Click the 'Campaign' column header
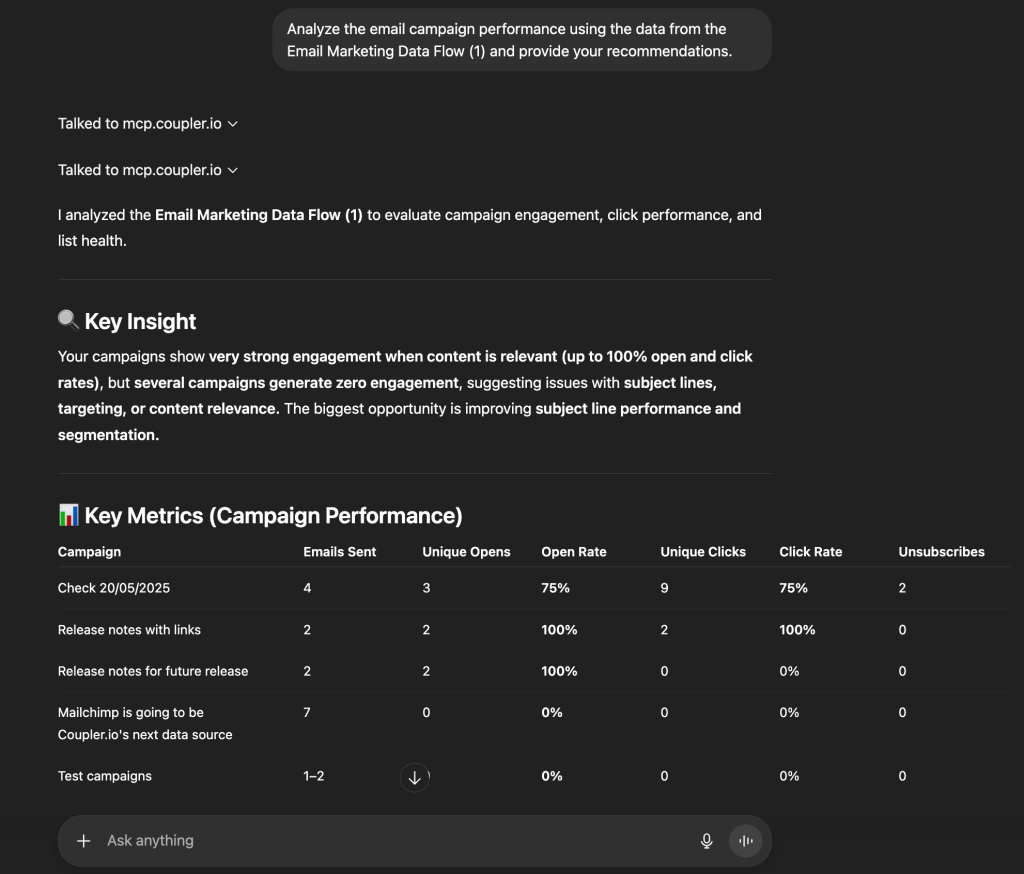The width and height of the screenshot is (1024, 874). (89, 552)
